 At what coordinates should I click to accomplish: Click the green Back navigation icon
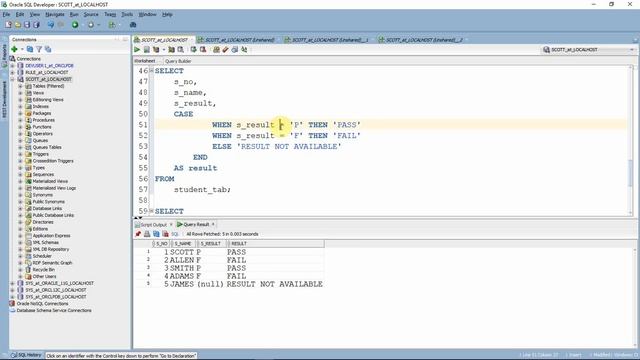click(75, 25)
